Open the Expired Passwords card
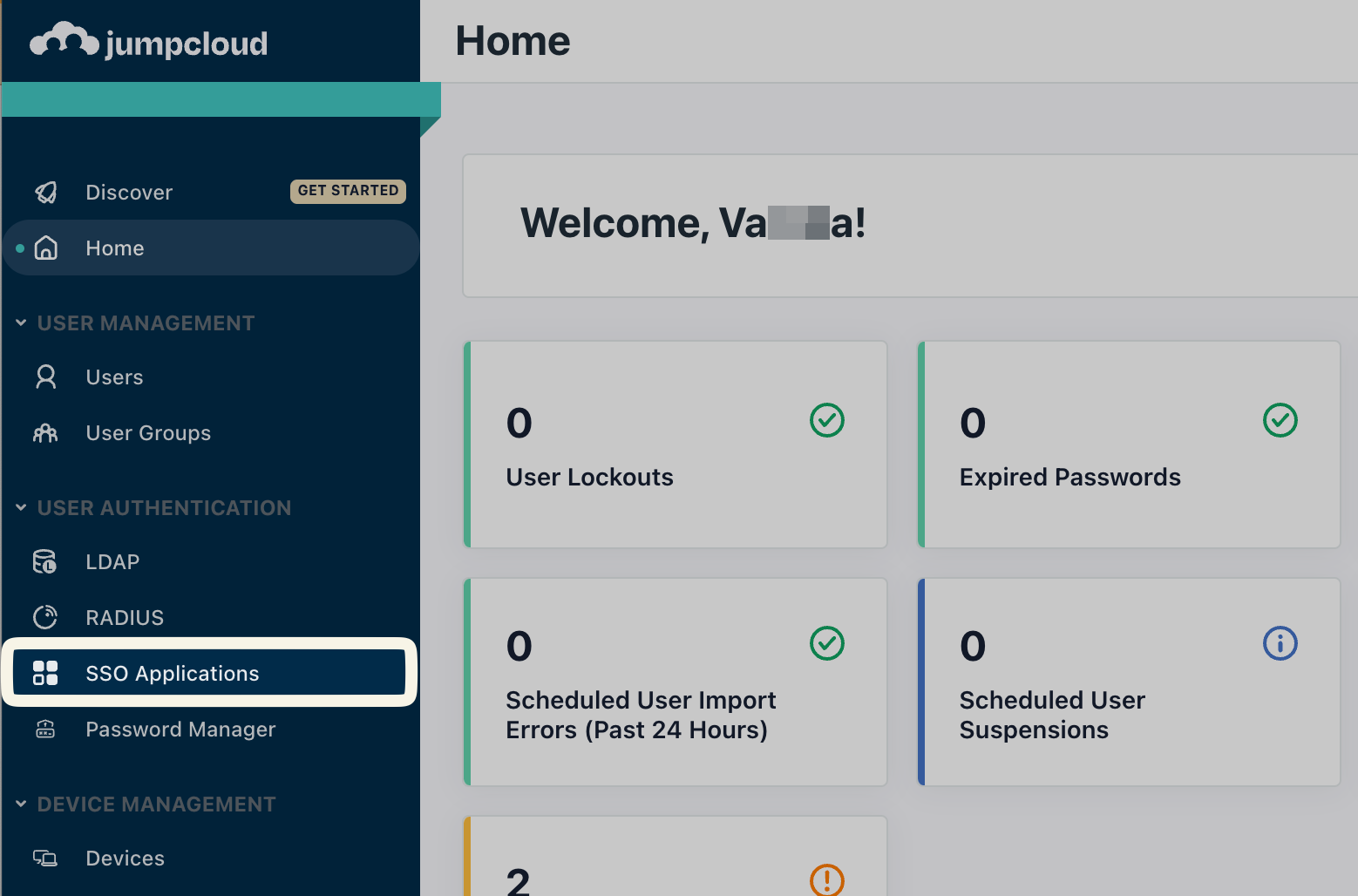This screenshot has height=896, width=1358. click(1131, 445)
